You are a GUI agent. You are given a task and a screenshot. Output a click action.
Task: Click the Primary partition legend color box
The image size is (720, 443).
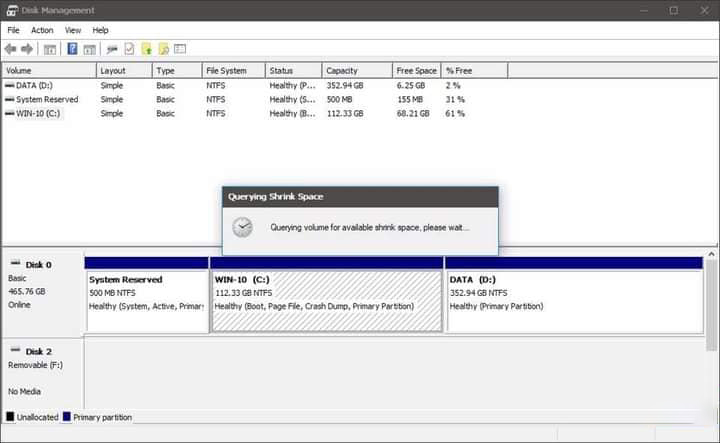pos(67,417)
